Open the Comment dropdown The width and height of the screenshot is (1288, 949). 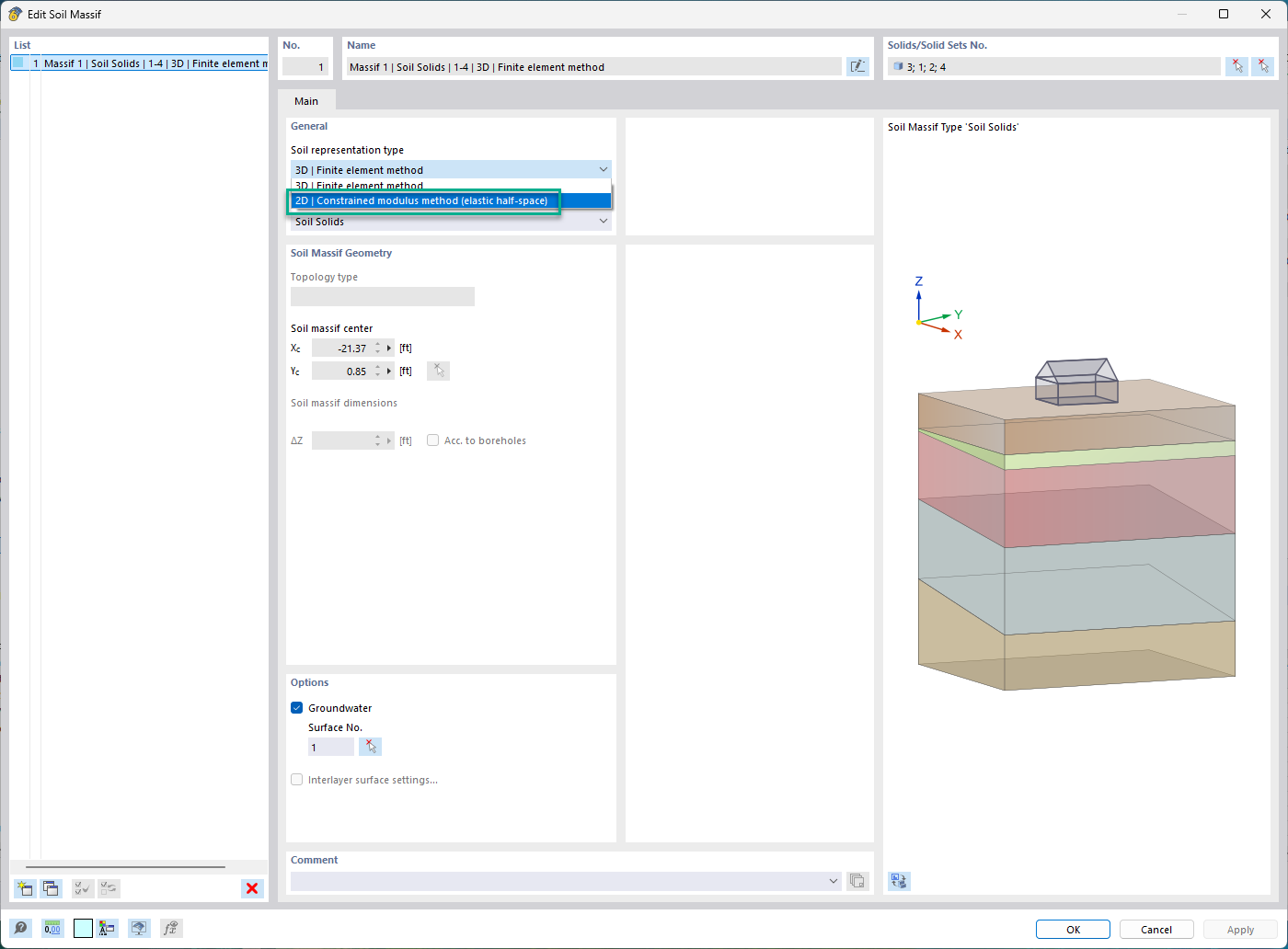834,880
